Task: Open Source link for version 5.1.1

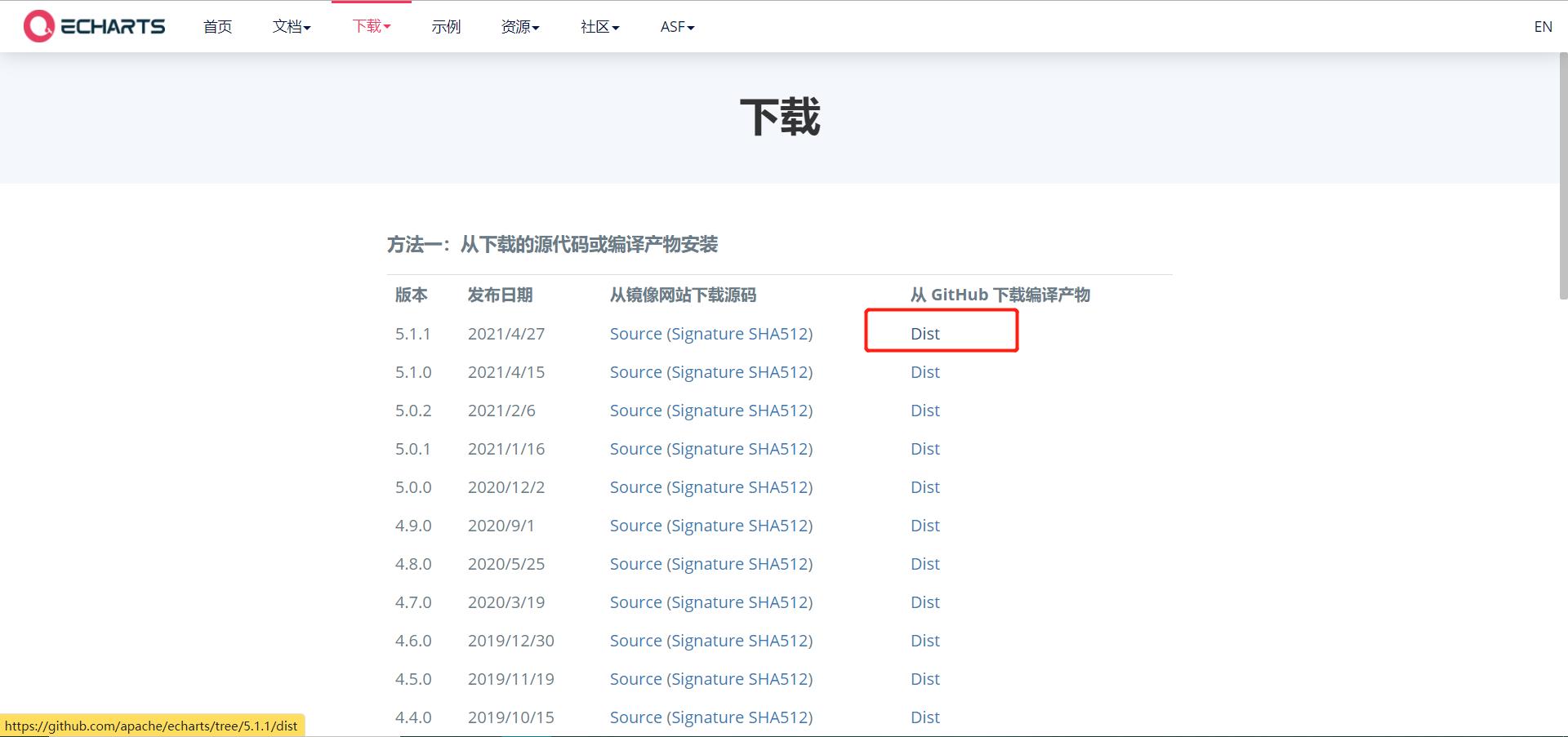Action: point(635,334)
